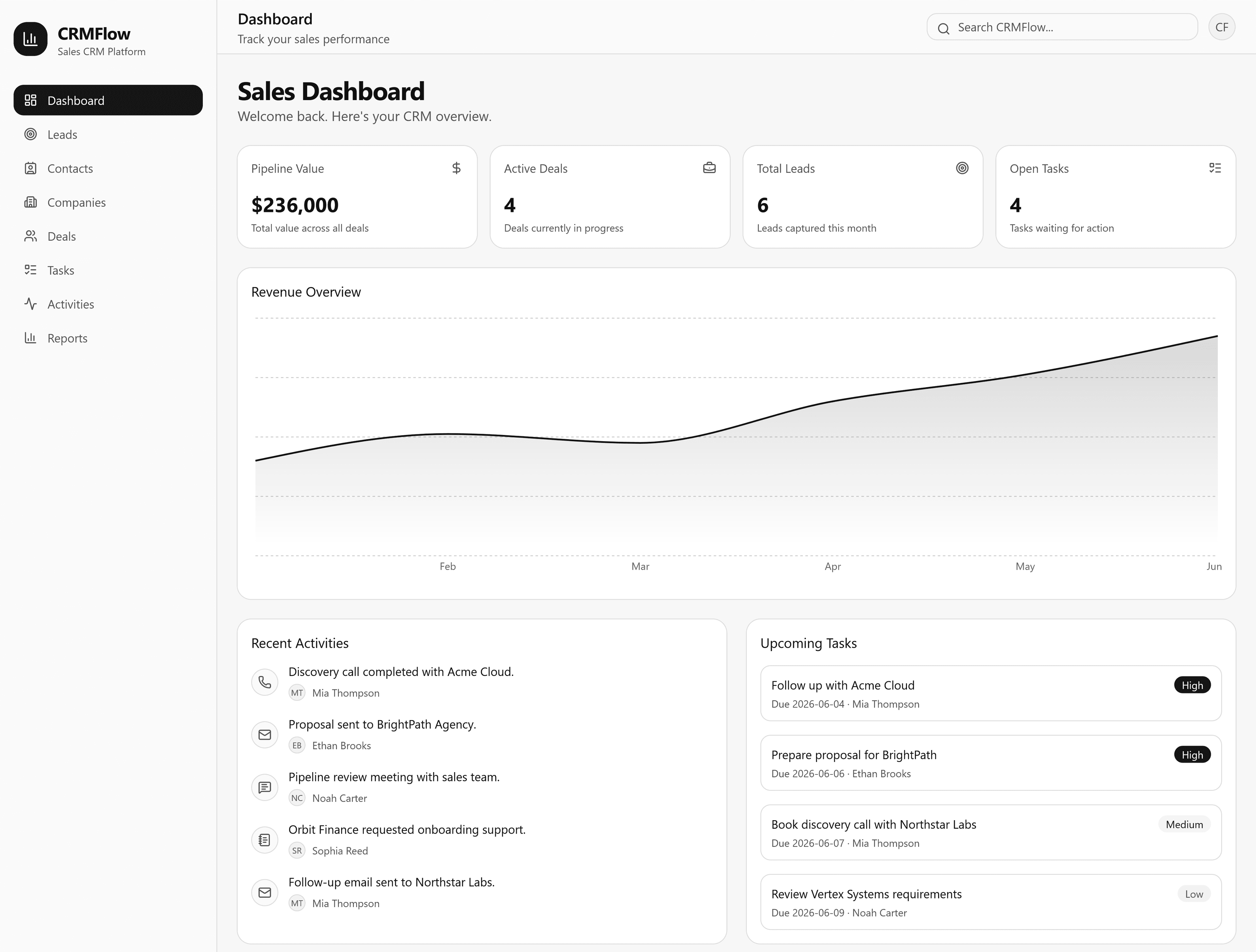This screenshot has width=1256, height=952.
Task: Click the checklist icon on Open Tasks card
Action: [x=1215, y=168]
